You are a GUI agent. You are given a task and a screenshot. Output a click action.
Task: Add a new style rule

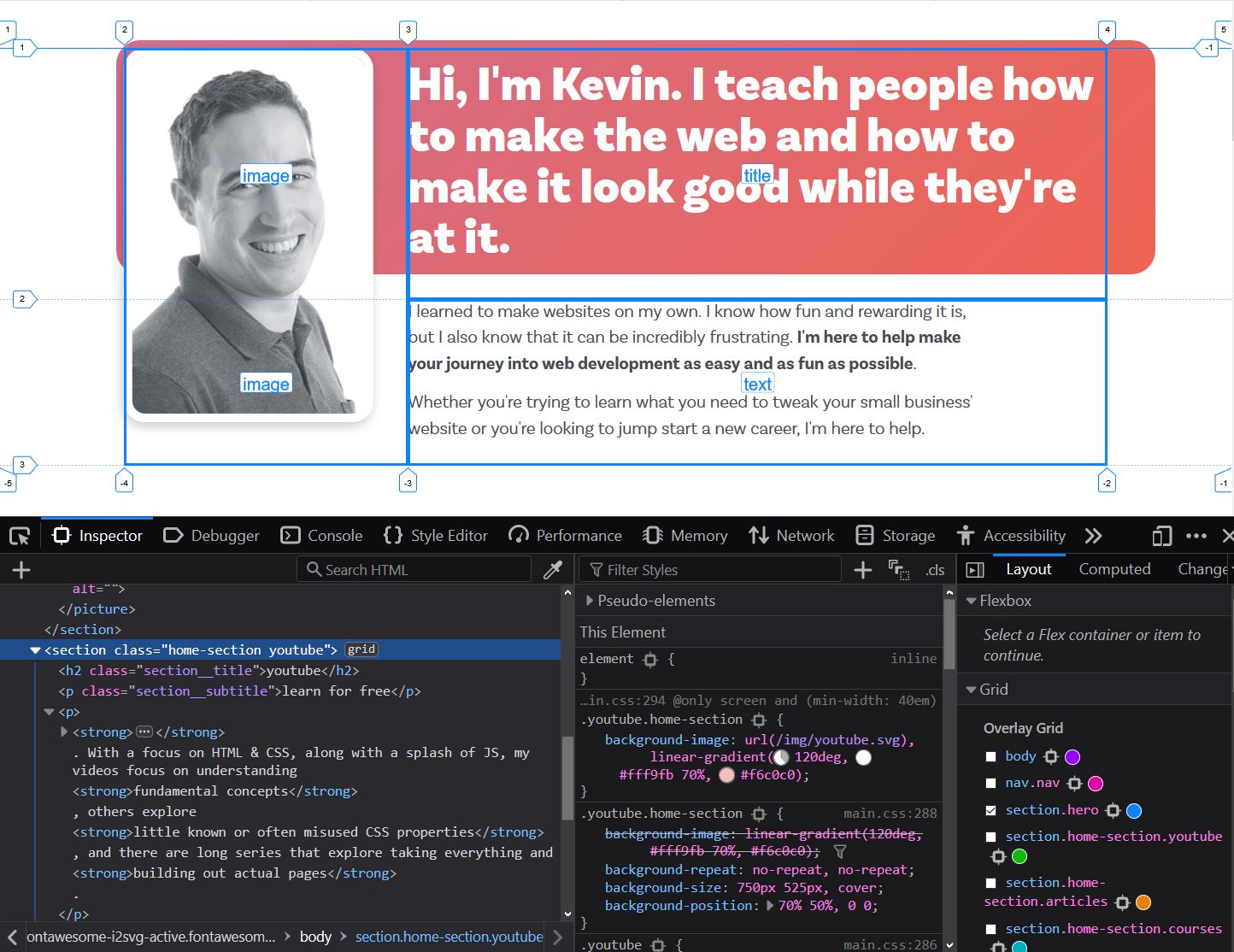pos(863,570)
